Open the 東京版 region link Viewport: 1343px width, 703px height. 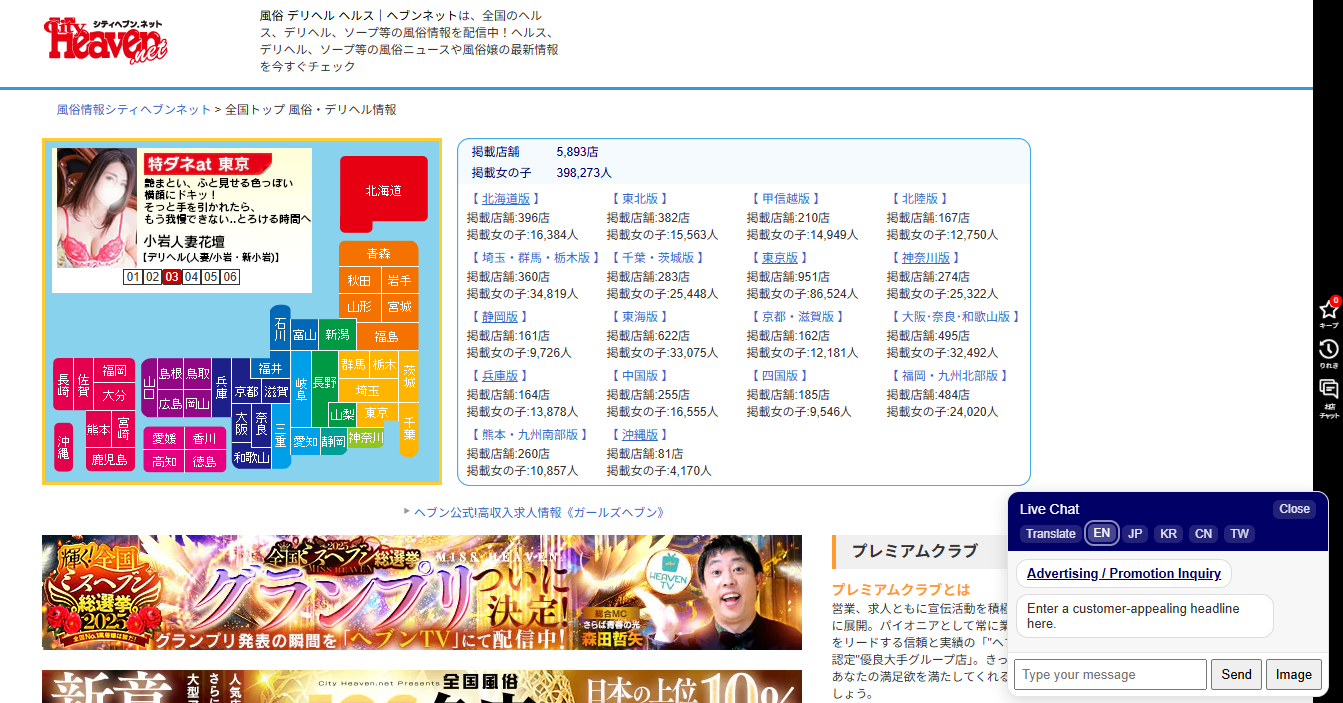coord(780,258)
